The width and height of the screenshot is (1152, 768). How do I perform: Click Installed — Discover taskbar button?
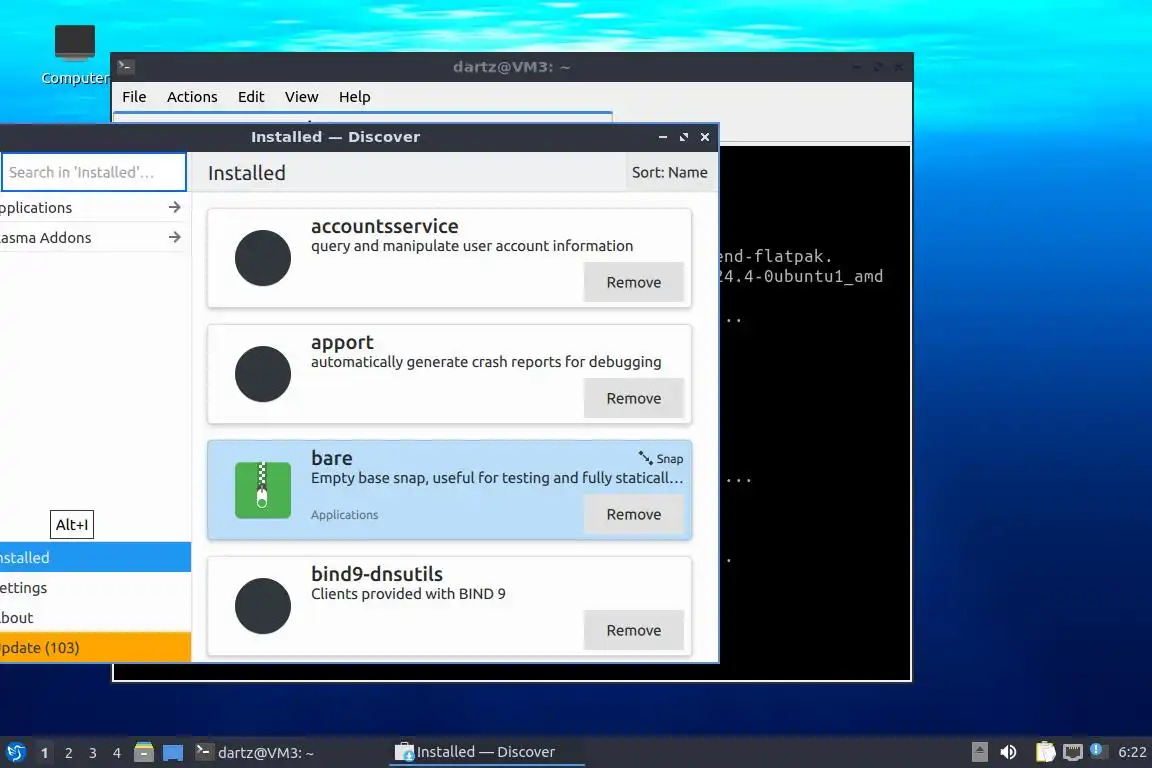[x=486, y=753]
